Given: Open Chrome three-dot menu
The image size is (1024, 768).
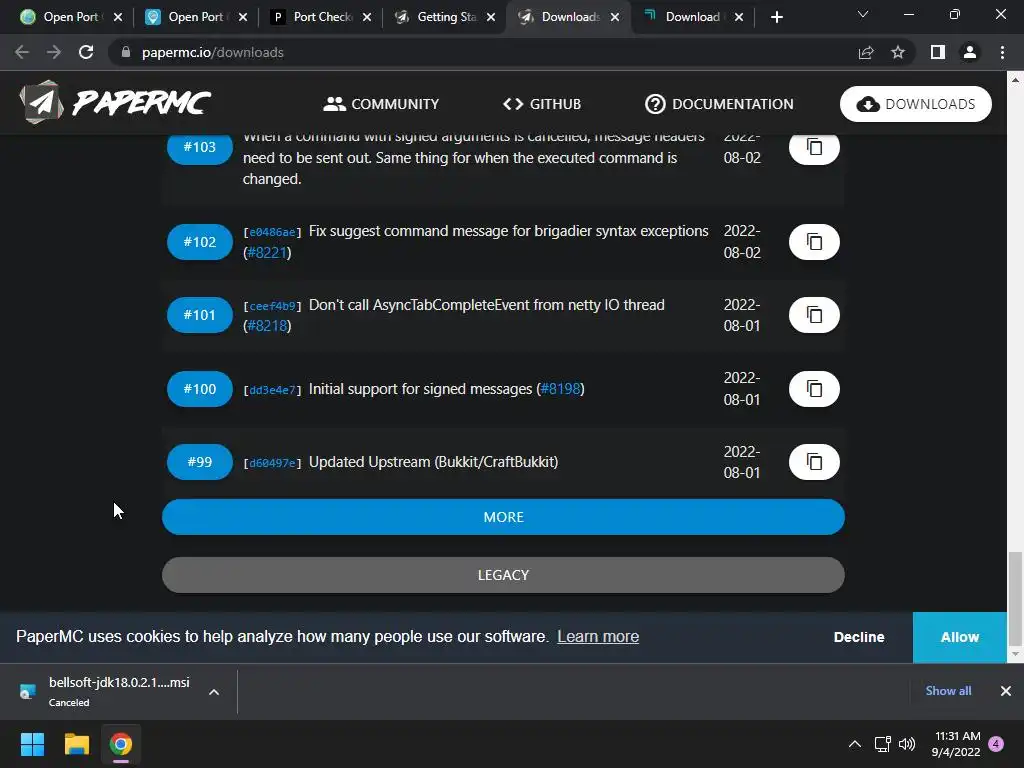Looking at the screenshot, I should (1002, 52).
